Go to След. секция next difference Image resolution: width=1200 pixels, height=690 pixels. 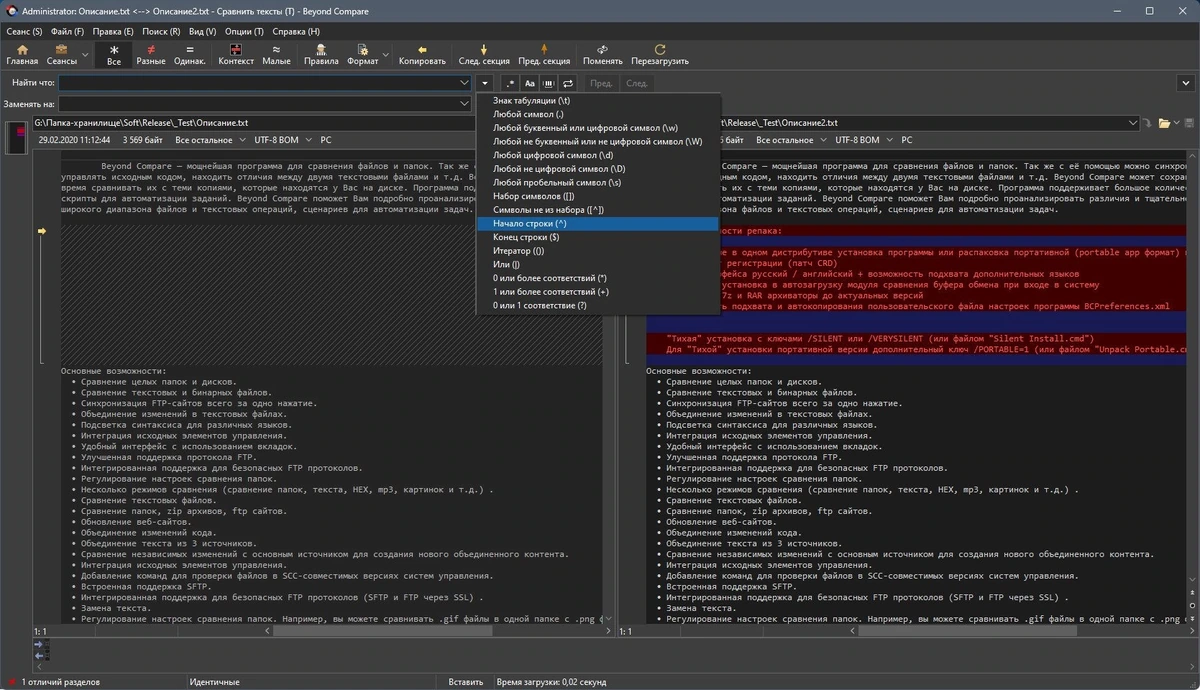pos(484,55)
